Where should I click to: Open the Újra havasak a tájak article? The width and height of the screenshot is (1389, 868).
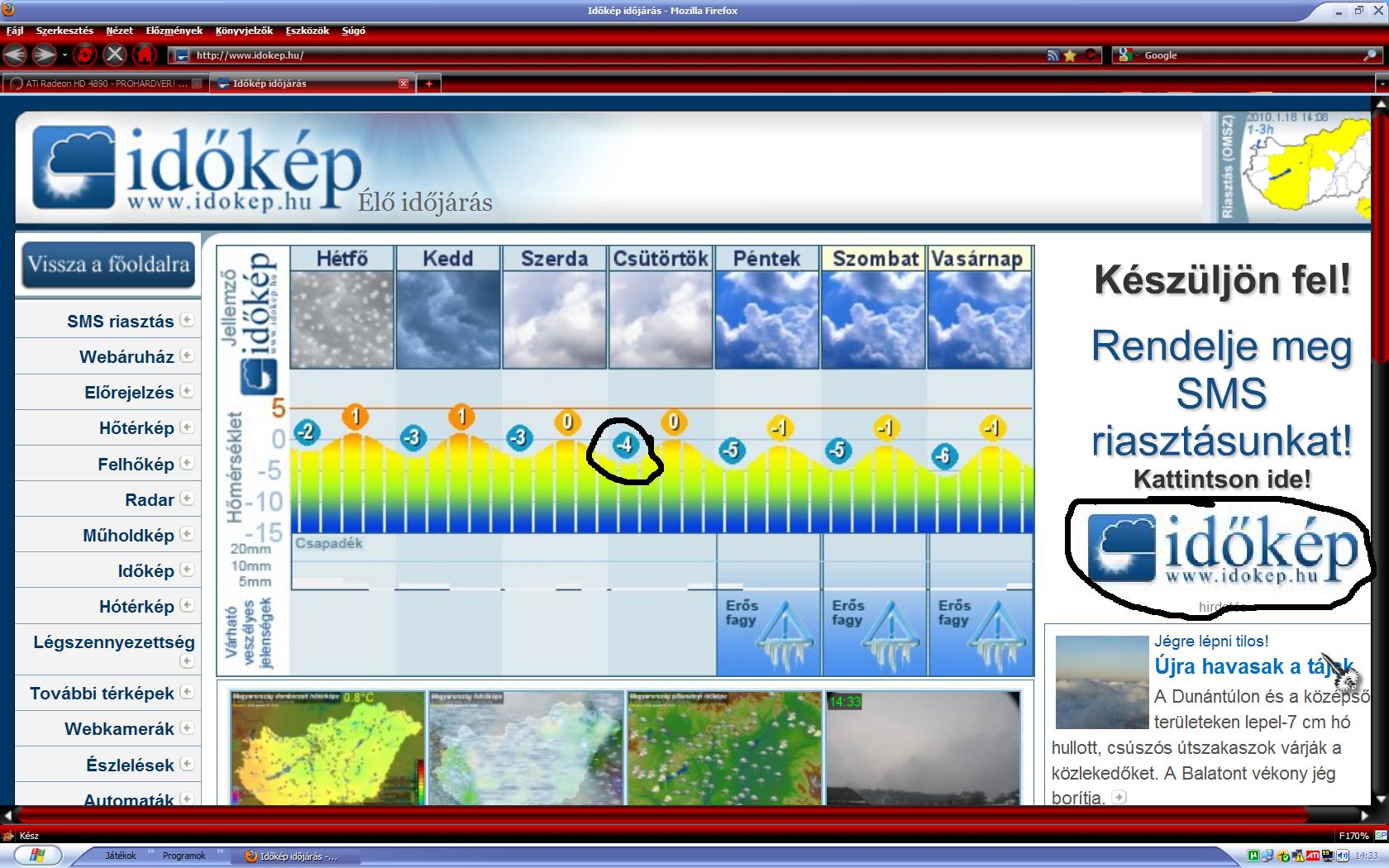click(1254, 666)
